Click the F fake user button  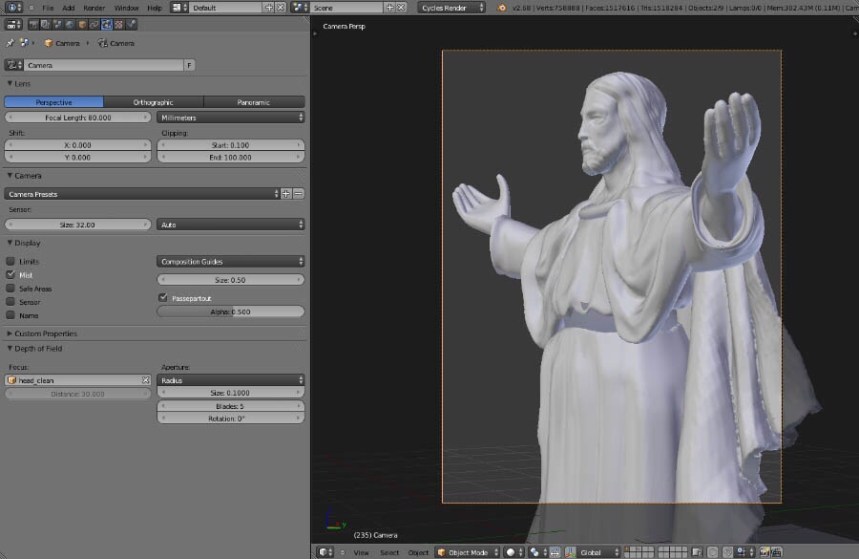point(189,65)
